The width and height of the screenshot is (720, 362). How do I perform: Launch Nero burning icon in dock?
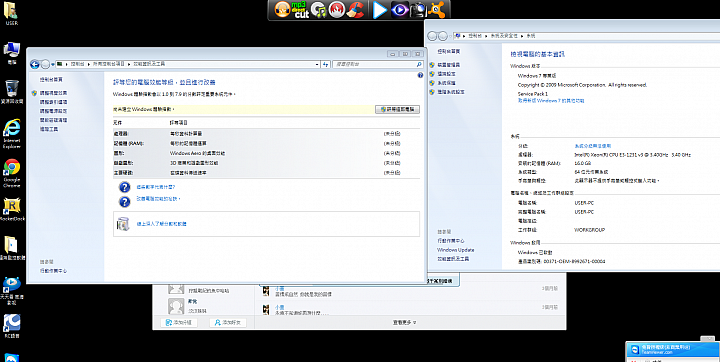click(x=337, y=9)
